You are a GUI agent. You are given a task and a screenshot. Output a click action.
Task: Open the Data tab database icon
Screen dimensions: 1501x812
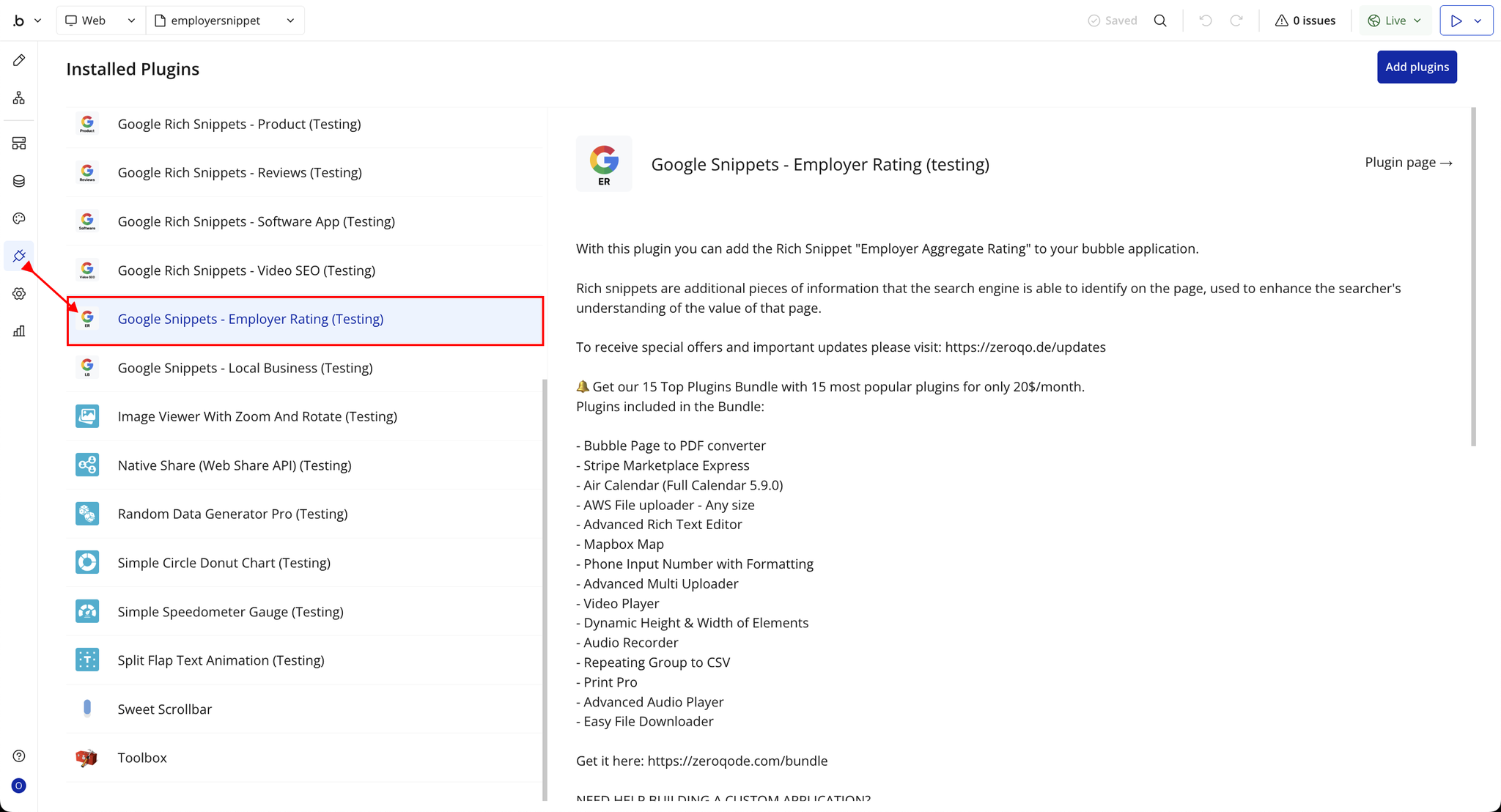(19, 181)
